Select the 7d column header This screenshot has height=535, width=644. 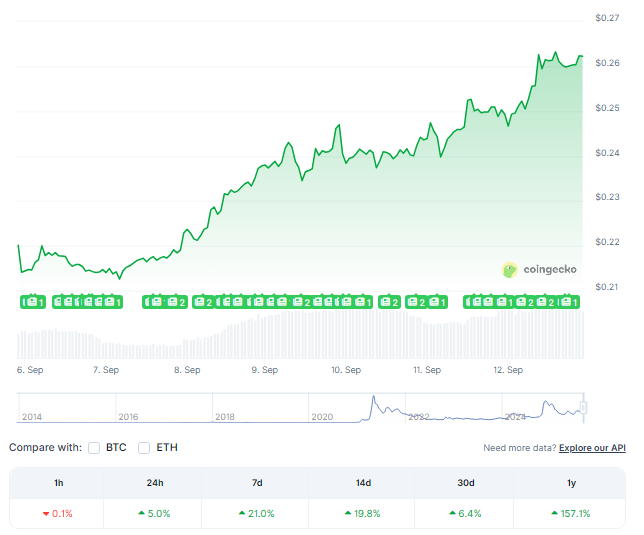pyautogui.click(x=256, y=483)
